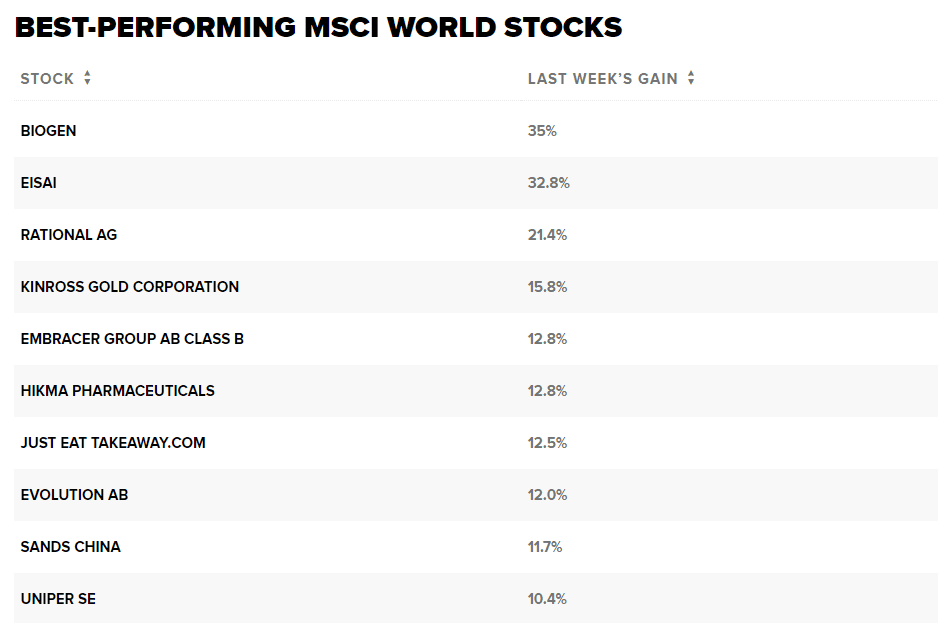Image resolution: width=938 pixels, height=623 pixels.
Task: Click the 15.8% gain for Kinross Gold
Action: point(547,287)
